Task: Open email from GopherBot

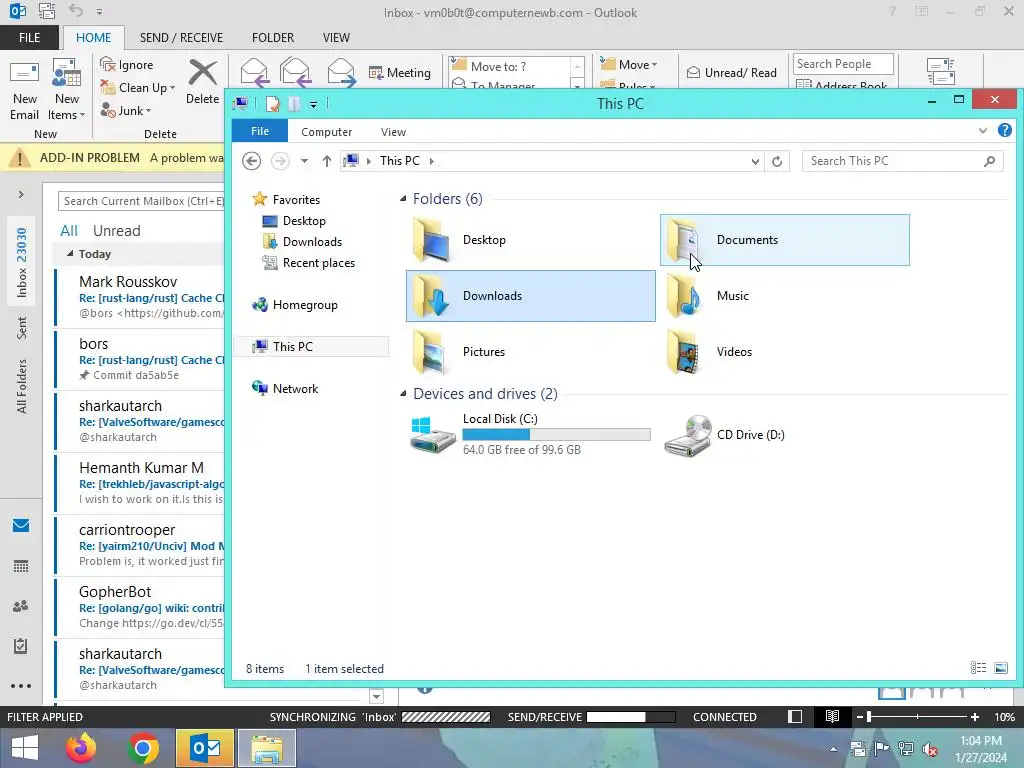Action: click(140, 607)
